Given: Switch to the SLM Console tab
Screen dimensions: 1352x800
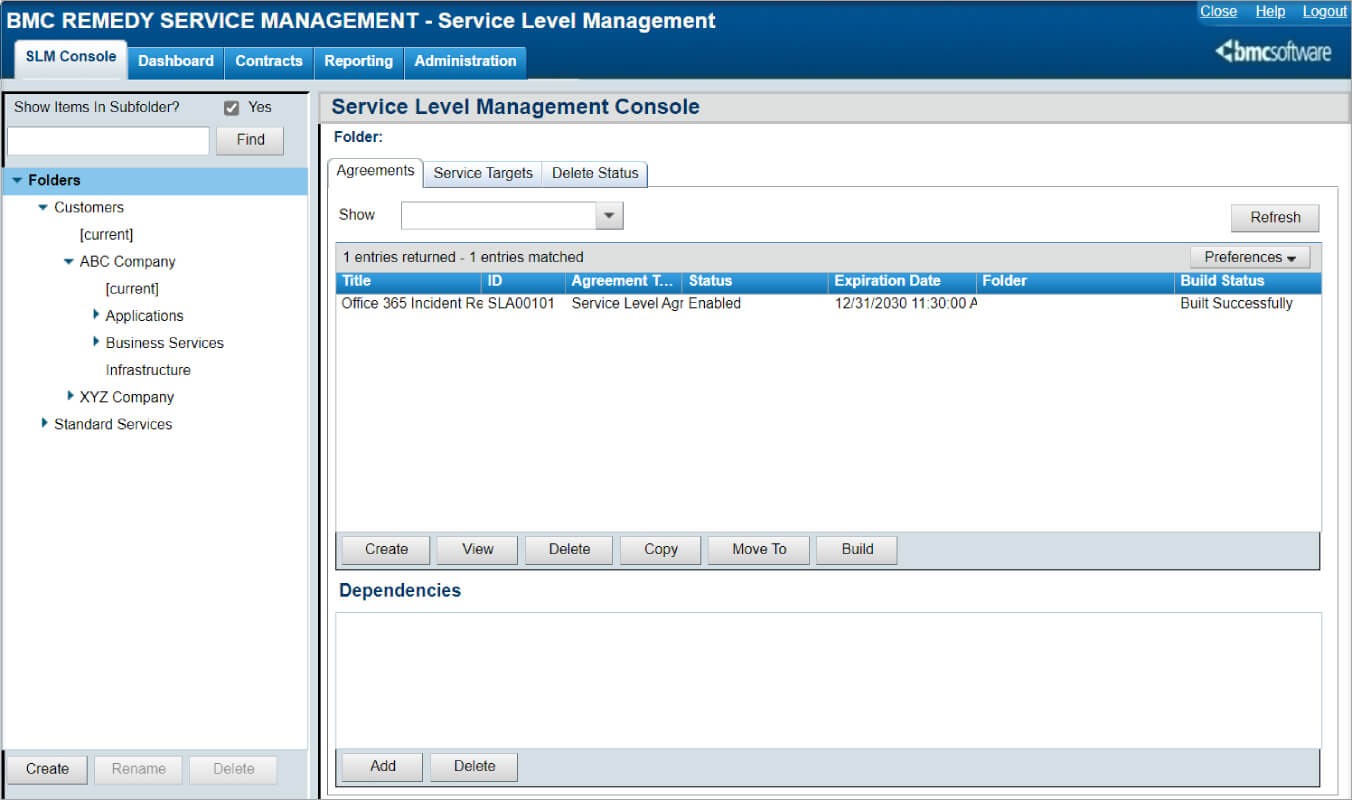Looking at the screenshot, I should 71,57.
